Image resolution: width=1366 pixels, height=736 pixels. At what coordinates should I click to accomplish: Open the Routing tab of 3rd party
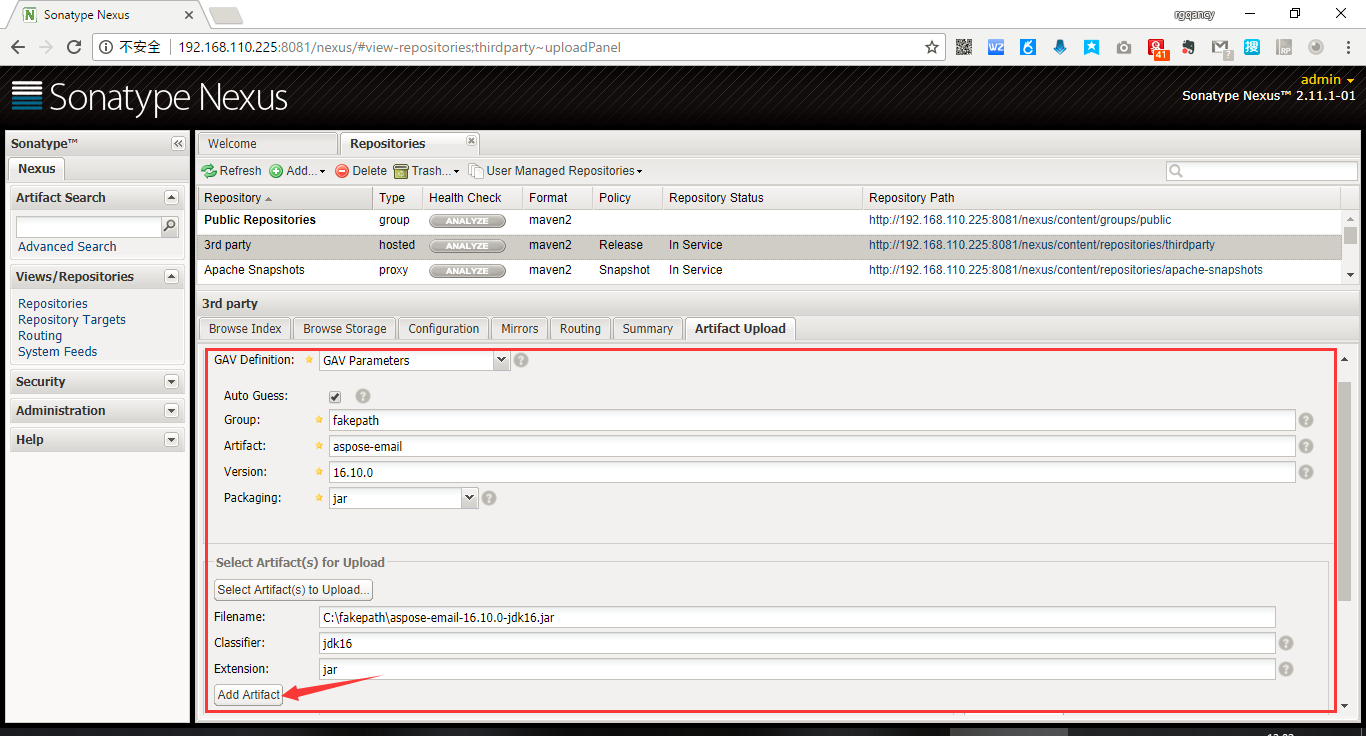pos(580,329)
